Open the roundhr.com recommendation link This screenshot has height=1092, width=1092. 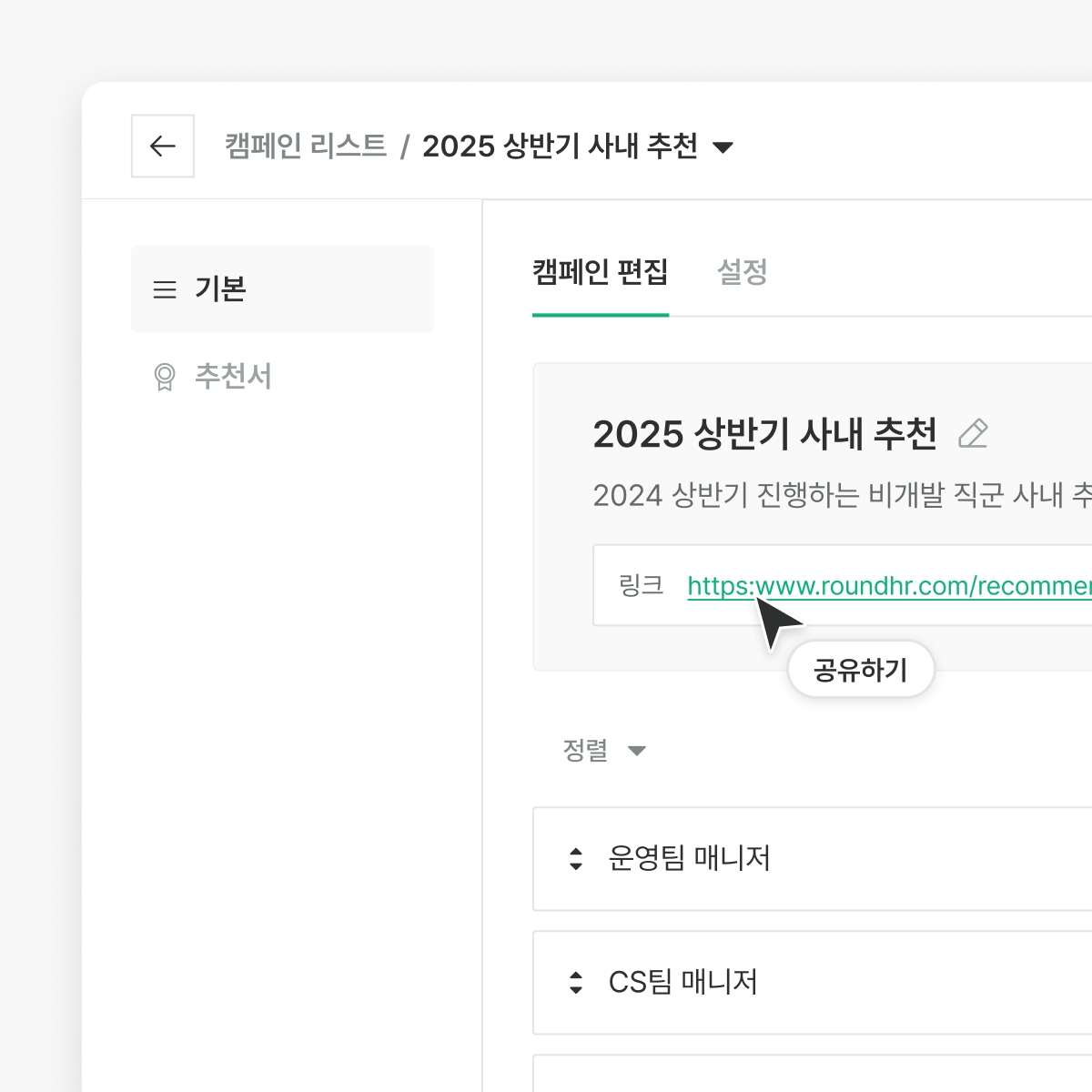point(888,586)
